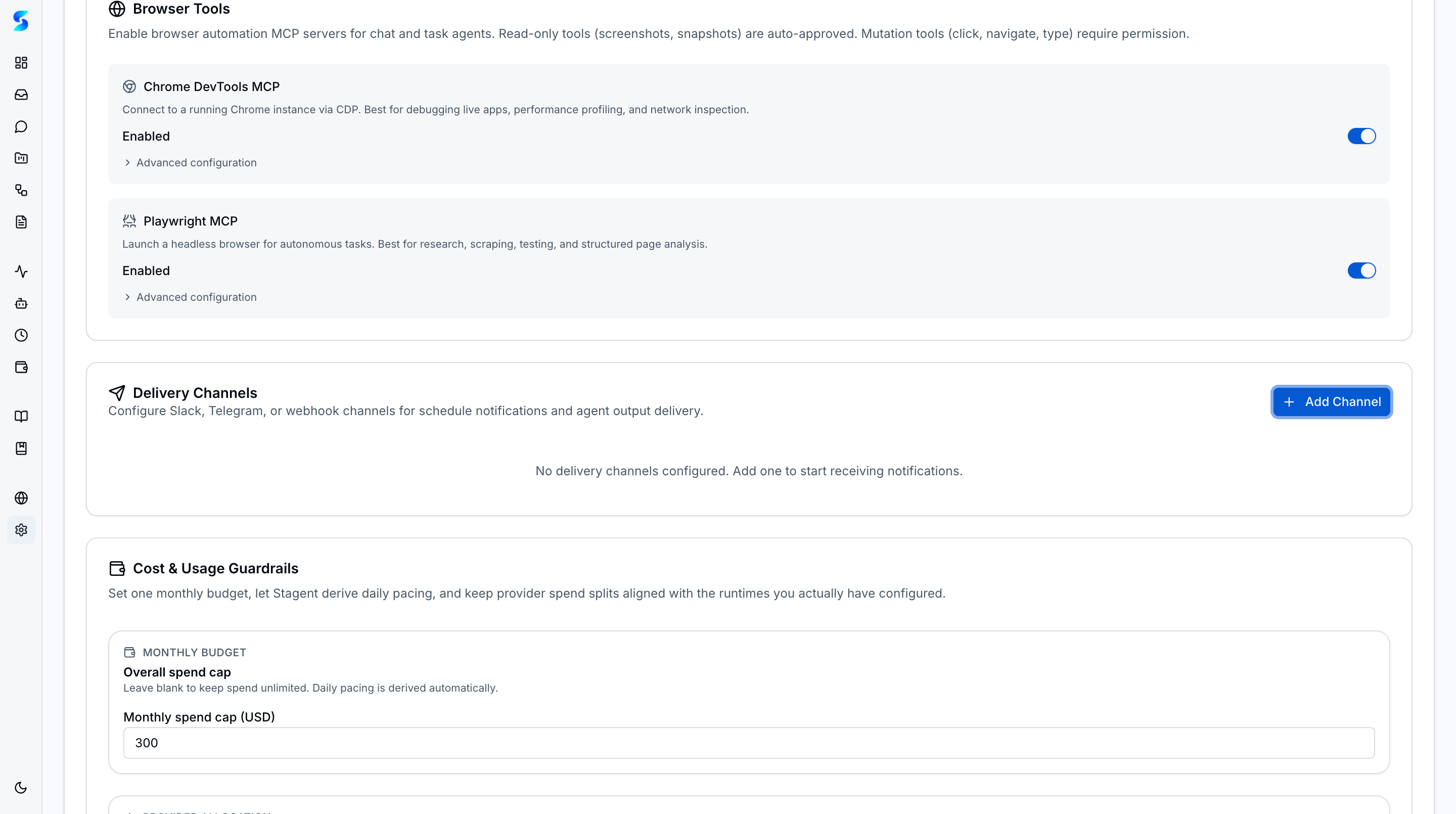
Task: Open the inbox from the sidebar
Action: [x=21, y=95]
